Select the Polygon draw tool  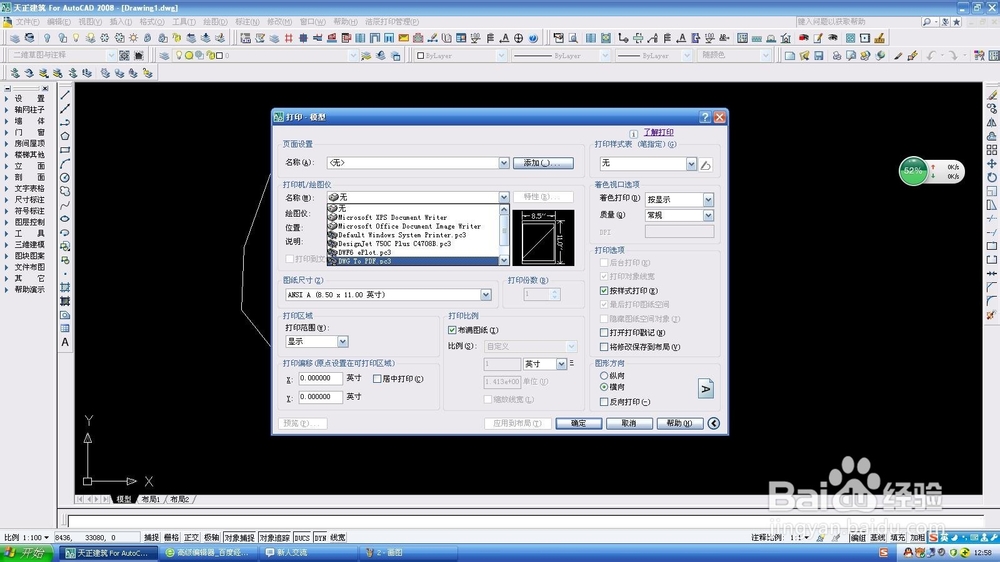[x=65, y=136]
